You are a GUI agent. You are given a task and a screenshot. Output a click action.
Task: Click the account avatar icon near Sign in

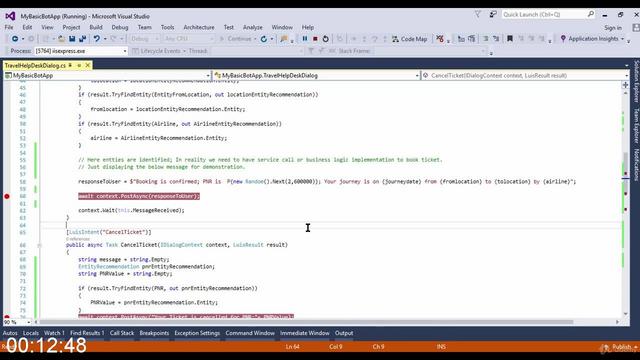636,27
